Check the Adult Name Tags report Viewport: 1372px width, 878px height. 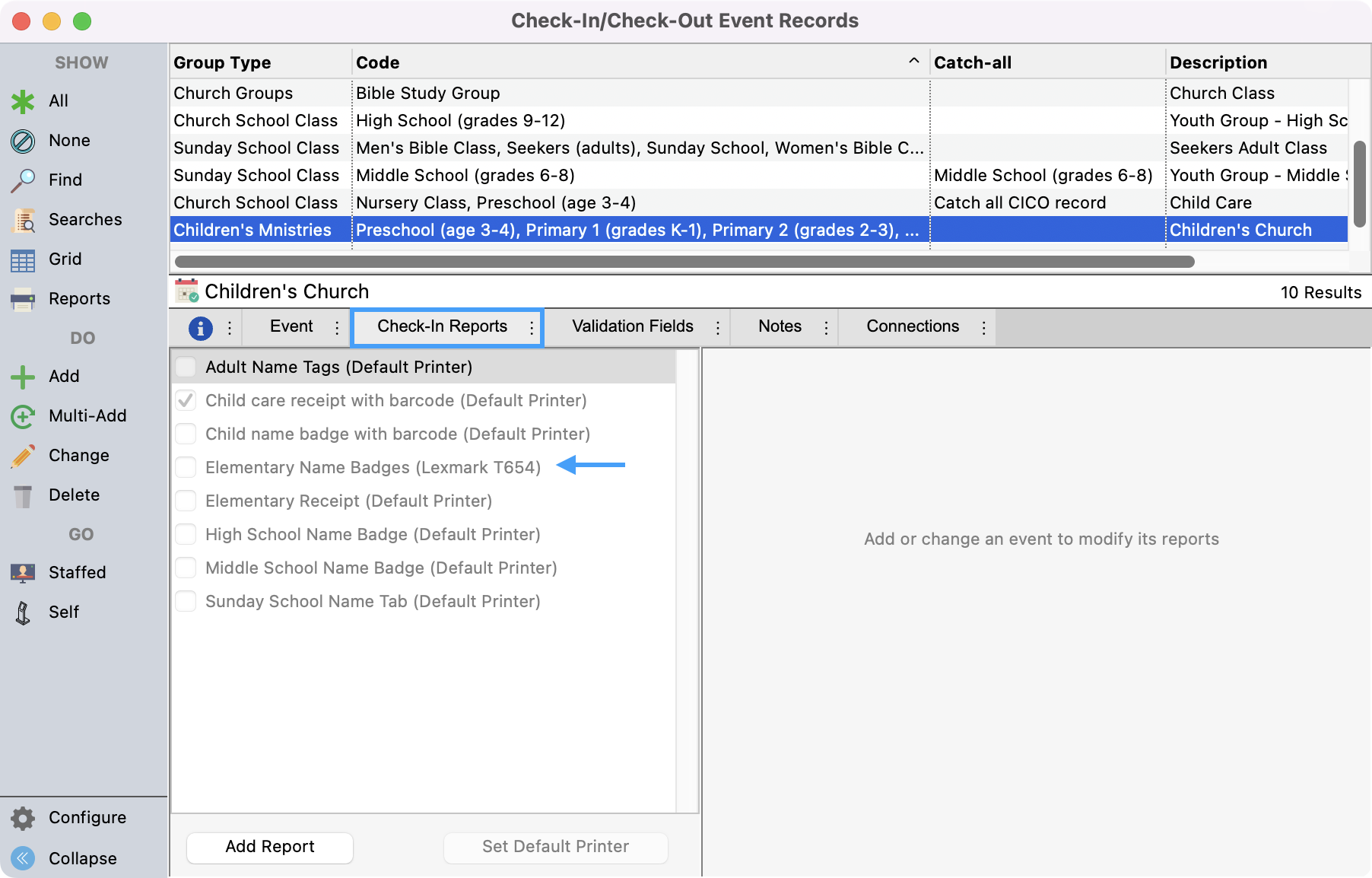(185, 366)
